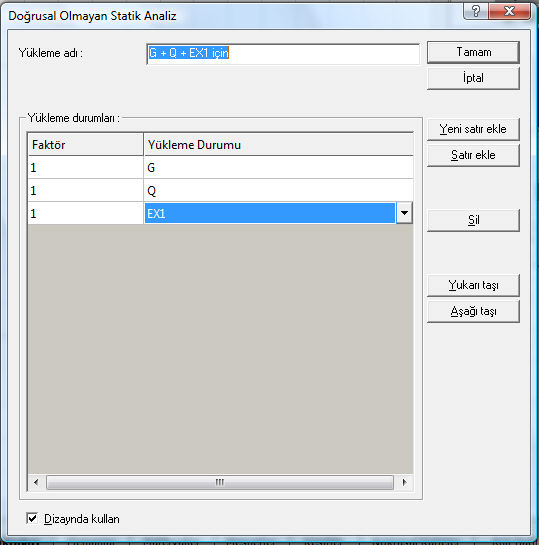This screenshot has height=545, width=539.
Task: Cancel with the İptal button
Action: pyautogui.click(x=473, y=78)
